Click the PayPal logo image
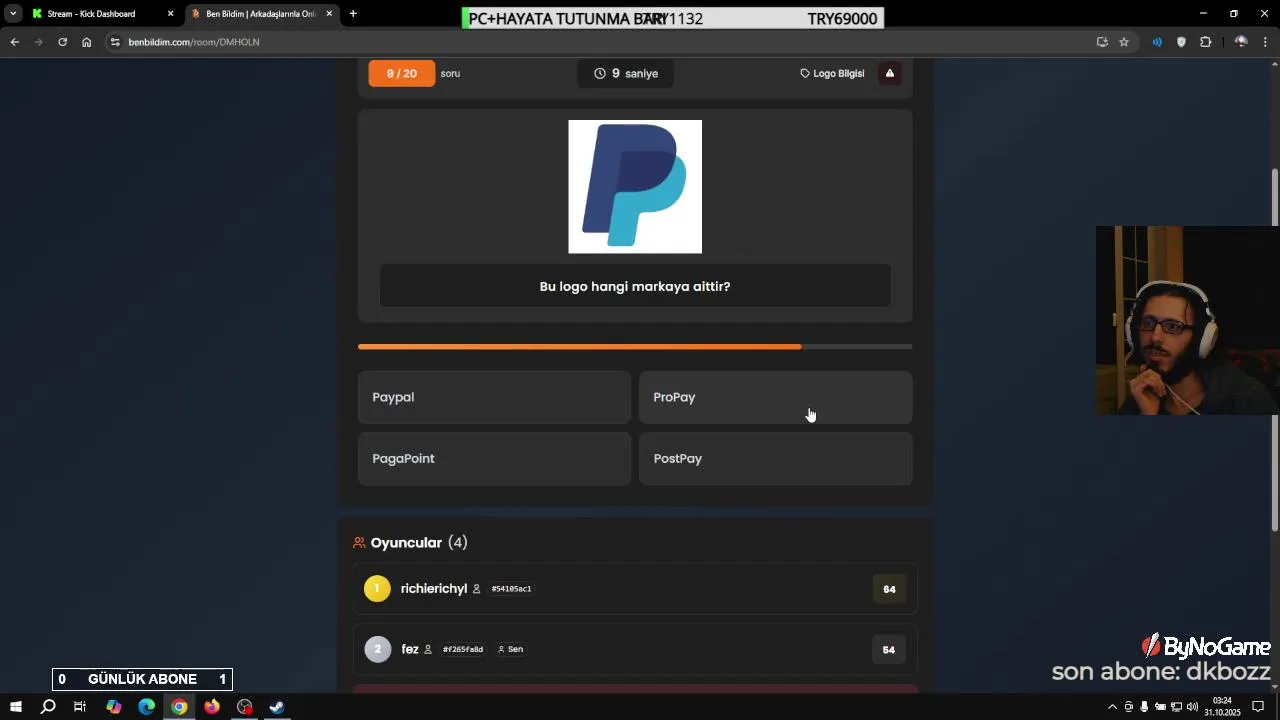Screen dimensions: 1280x720 coord(635,187)
